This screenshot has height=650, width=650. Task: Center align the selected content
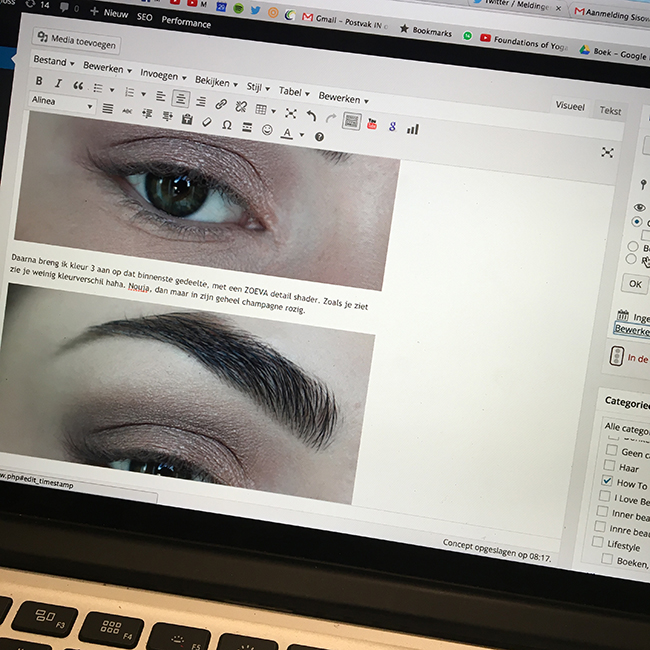click(x=181, y=99)
